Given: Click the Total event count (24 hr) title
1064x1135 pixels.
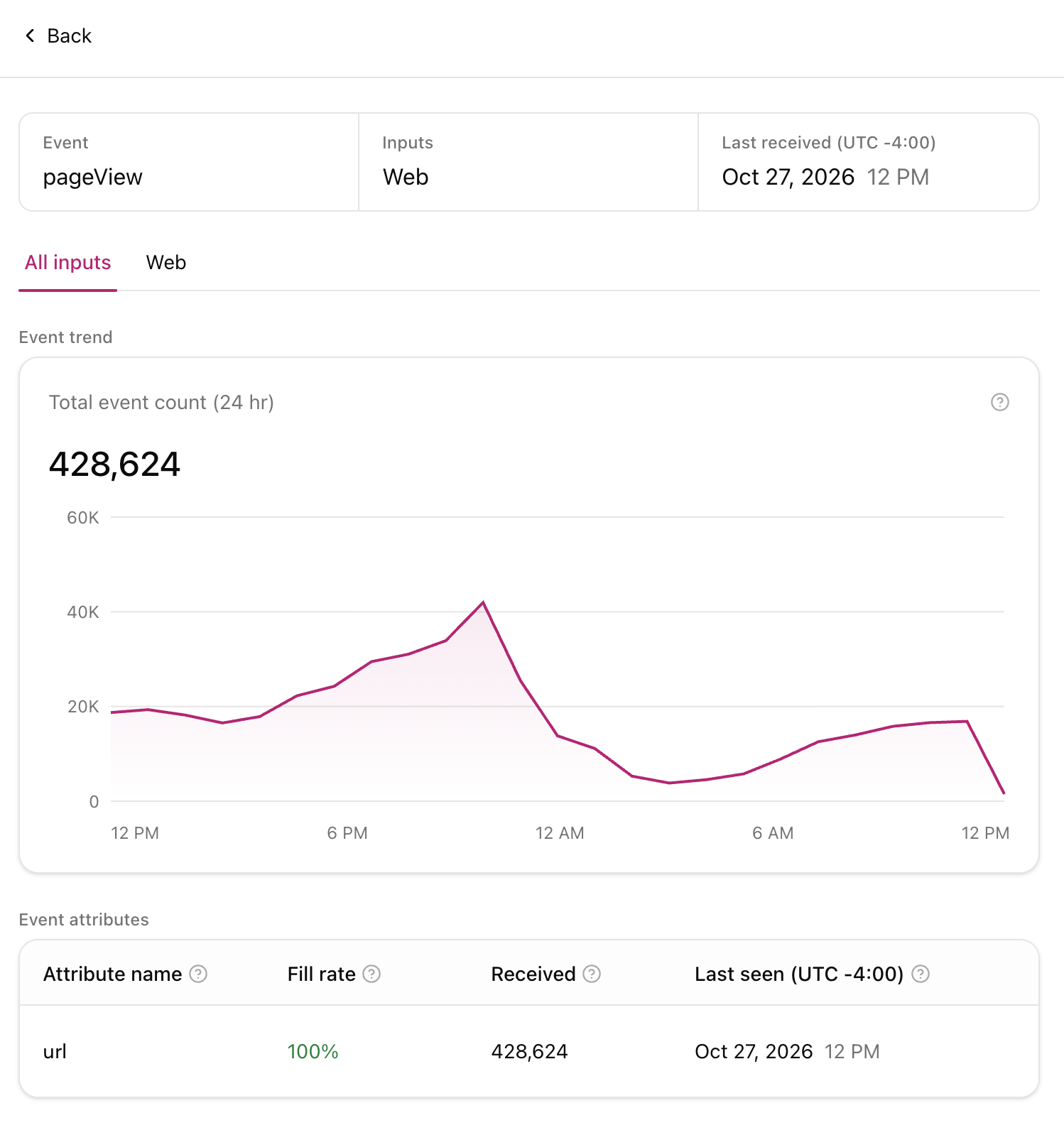Looking at the screenshot, I should point(161,403).
